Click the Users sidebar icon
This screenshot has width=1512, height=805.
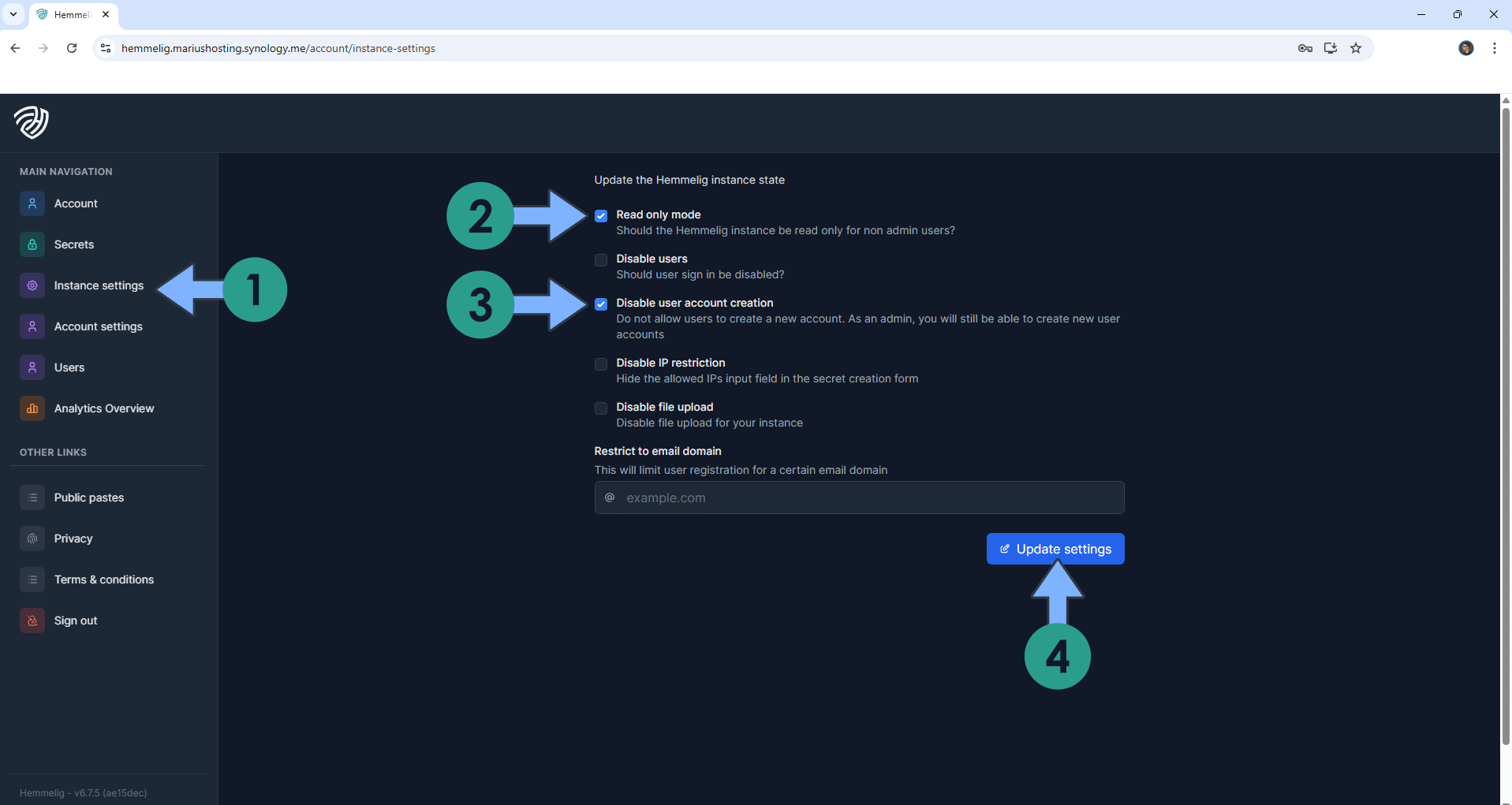click(x=32, y=367)
